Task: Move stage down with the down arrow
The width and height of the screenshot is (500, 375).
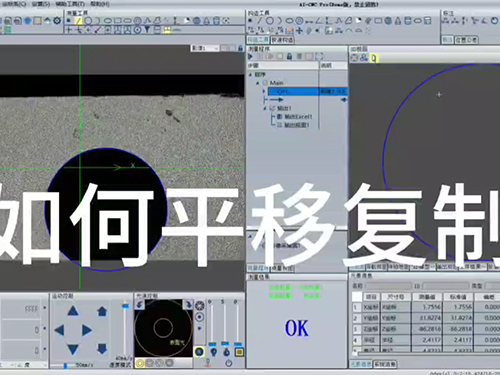Action: (x=73, y=349)
